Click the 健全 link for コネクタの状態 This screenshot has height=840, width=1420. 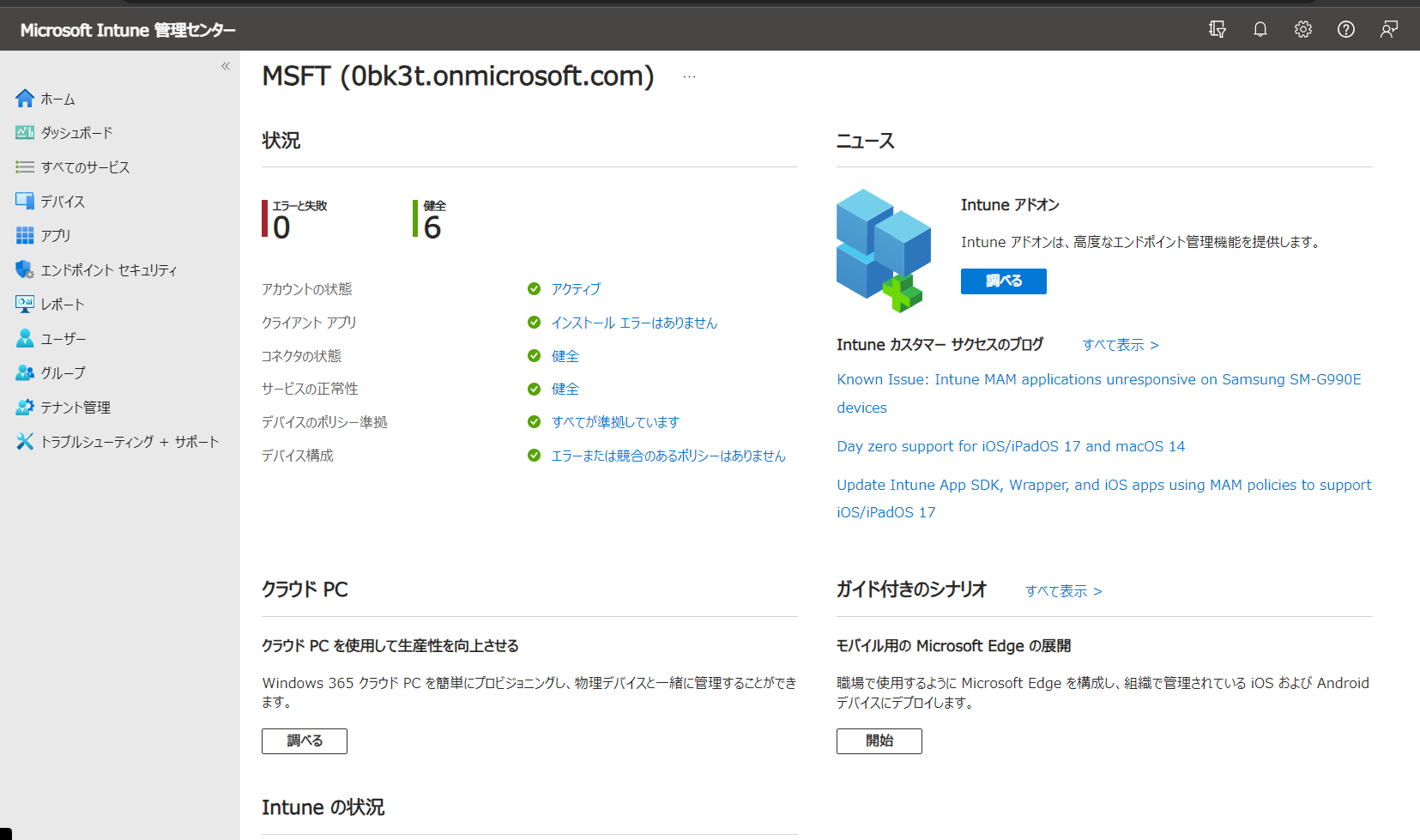pyautogui.click(x=565, y=356)
